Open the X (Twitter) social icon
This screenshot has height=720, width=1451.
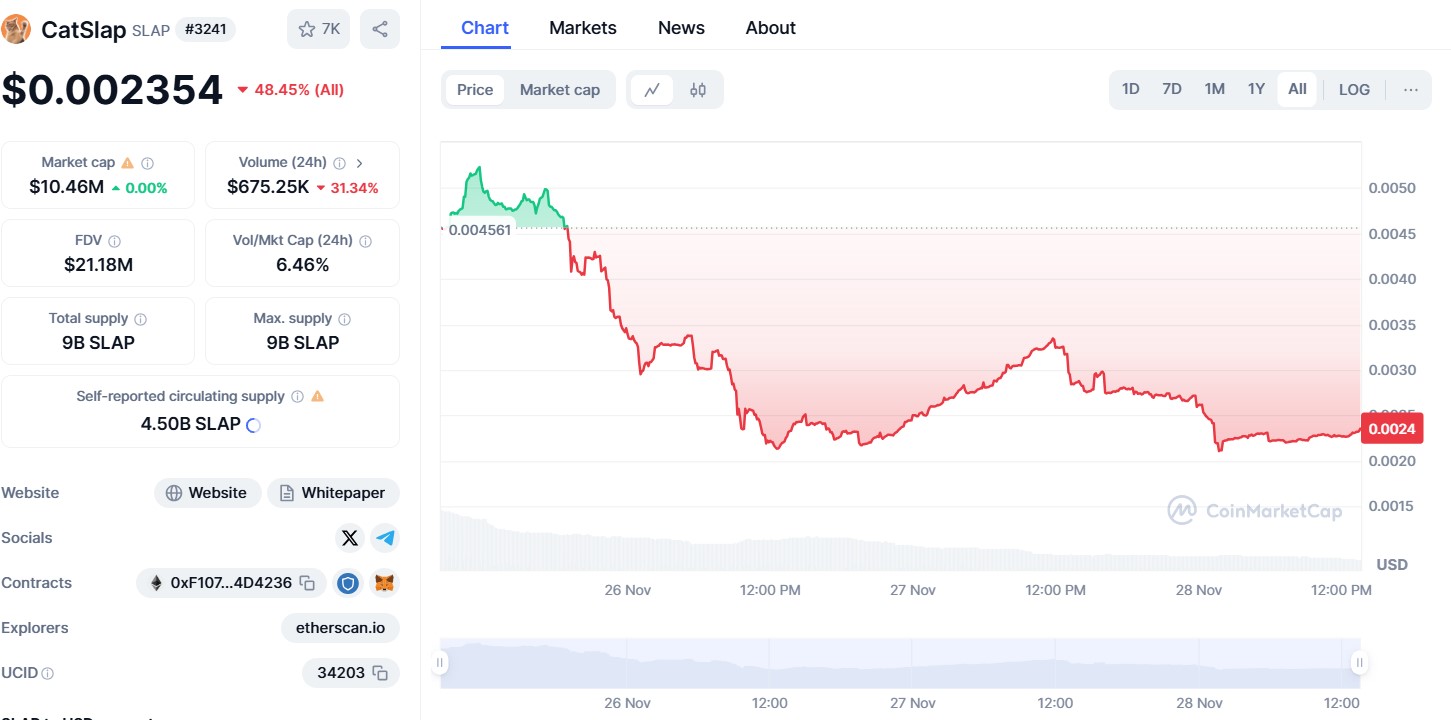[349, 538]
